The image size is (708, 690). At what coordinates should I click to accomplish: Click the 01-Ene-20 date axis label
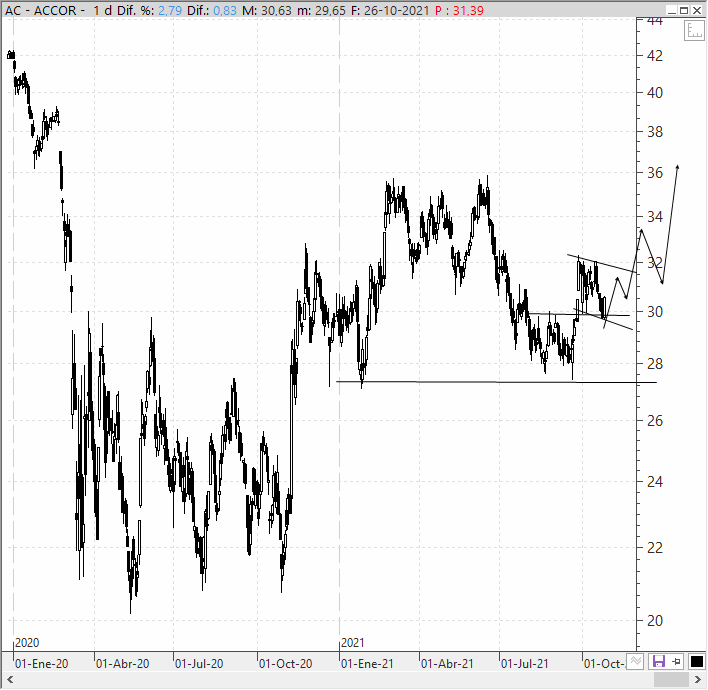41,664
